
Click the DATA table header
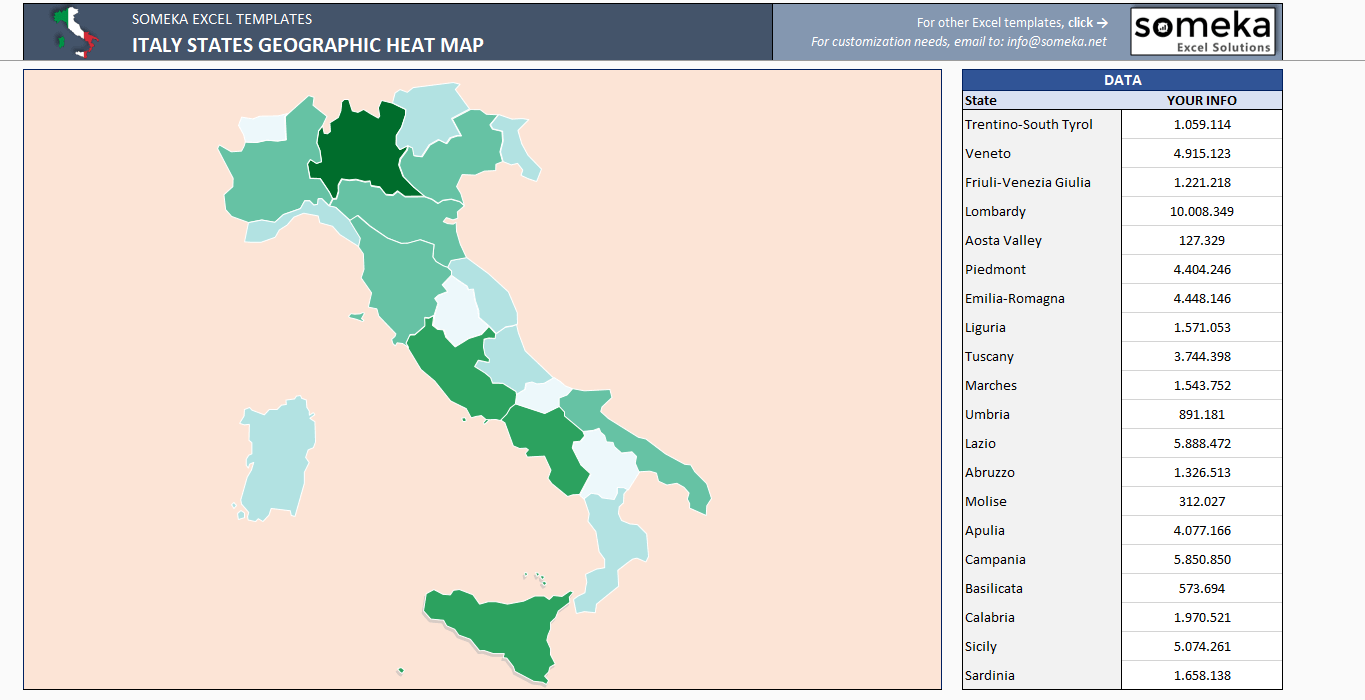1122,80
